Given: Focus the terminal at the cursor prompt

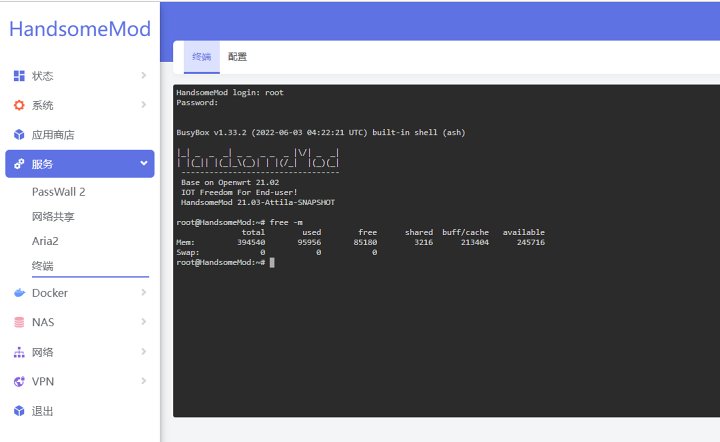Looking at the screenshot, I should (272, 263).
